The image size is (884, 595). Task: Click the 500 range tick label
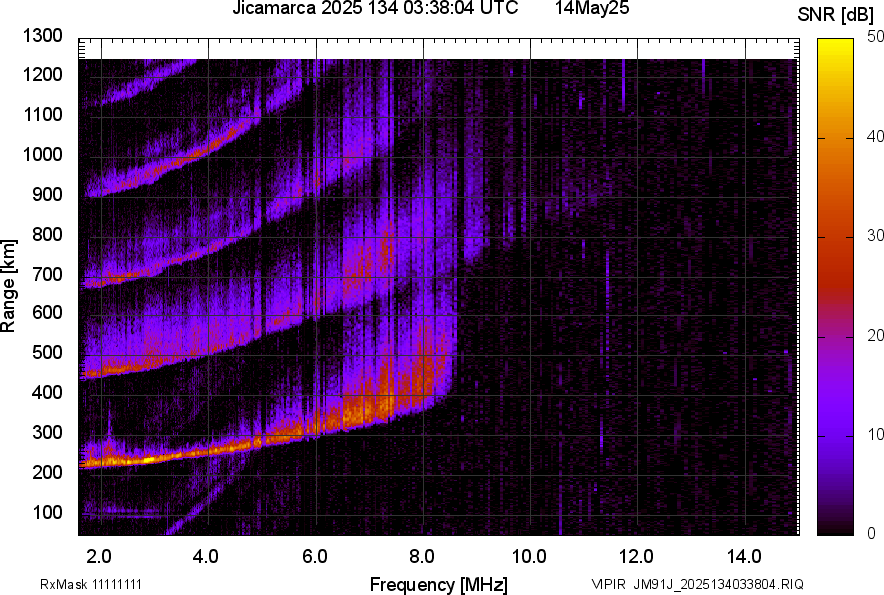(47, 352)
